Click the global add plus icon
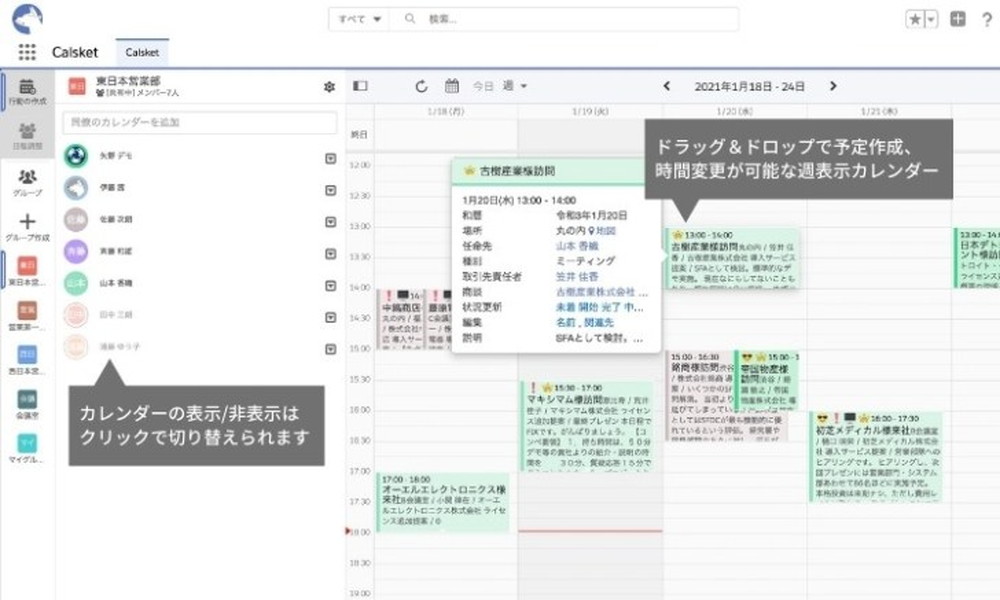1000x600 pixels. click(958, 19)
